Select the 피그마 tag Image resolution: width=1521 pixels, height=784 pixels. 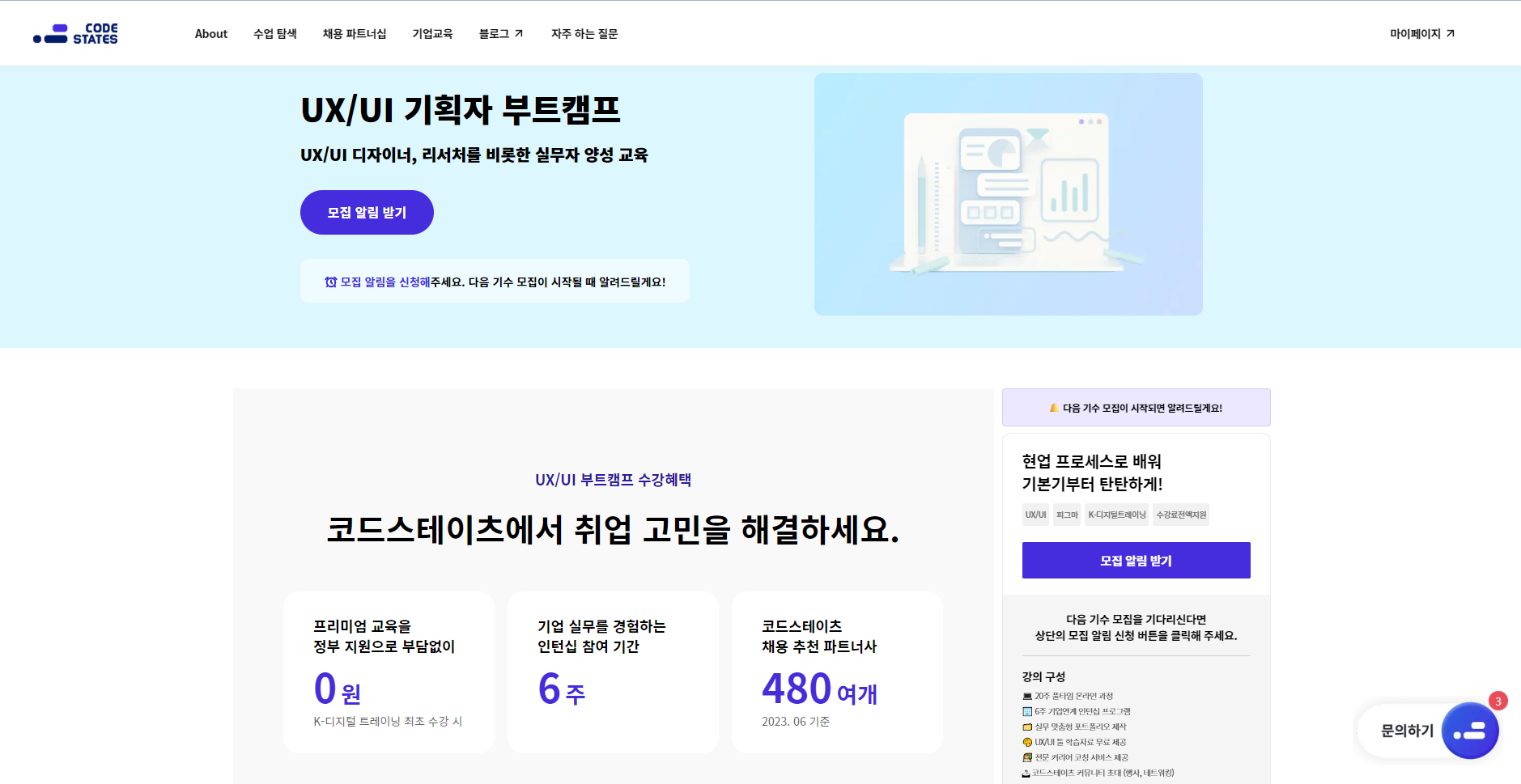1067,515
